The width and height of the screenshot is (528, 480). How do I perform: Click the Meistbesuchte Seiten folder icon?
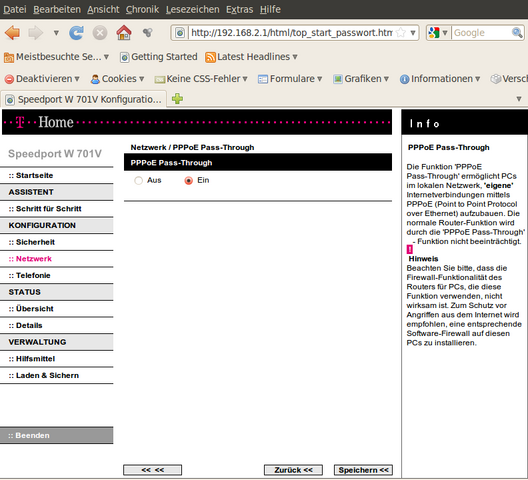(x=9, y=58)
